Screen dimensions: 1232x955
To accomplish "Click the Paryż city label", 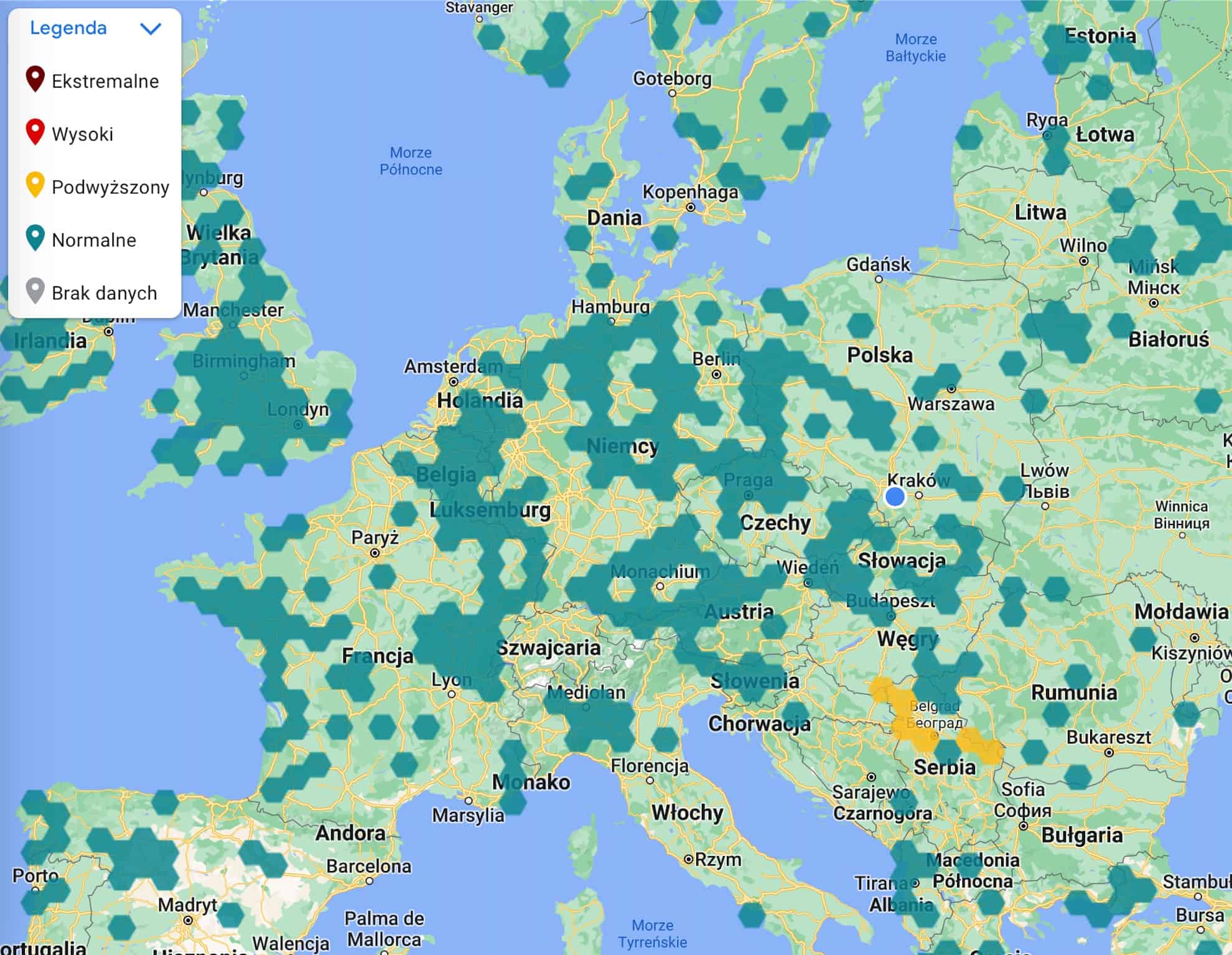I will coord(375,537).
